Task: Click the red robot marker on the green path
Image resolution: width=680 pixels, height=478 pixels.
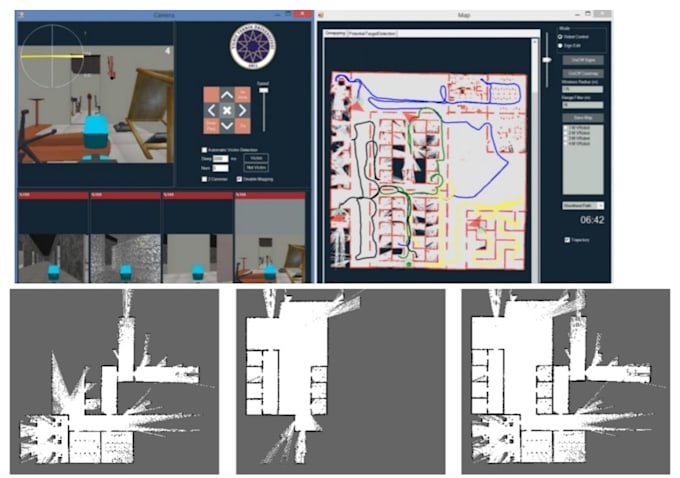Action: click(409, 116)
